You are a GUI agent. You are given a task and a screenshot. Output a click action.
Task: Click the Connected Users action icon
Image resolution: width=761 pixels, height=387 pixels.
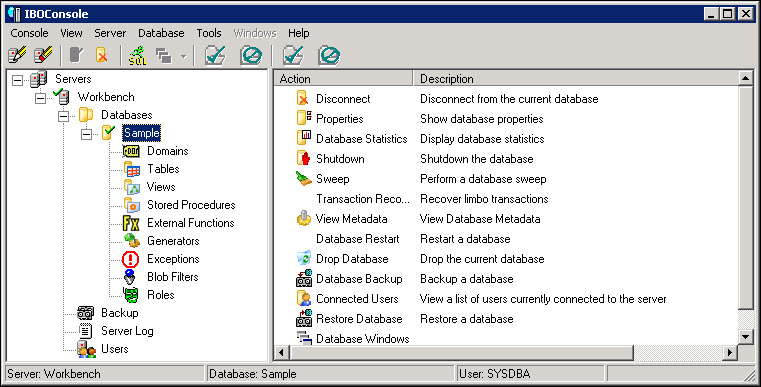[x=304, y=298]
